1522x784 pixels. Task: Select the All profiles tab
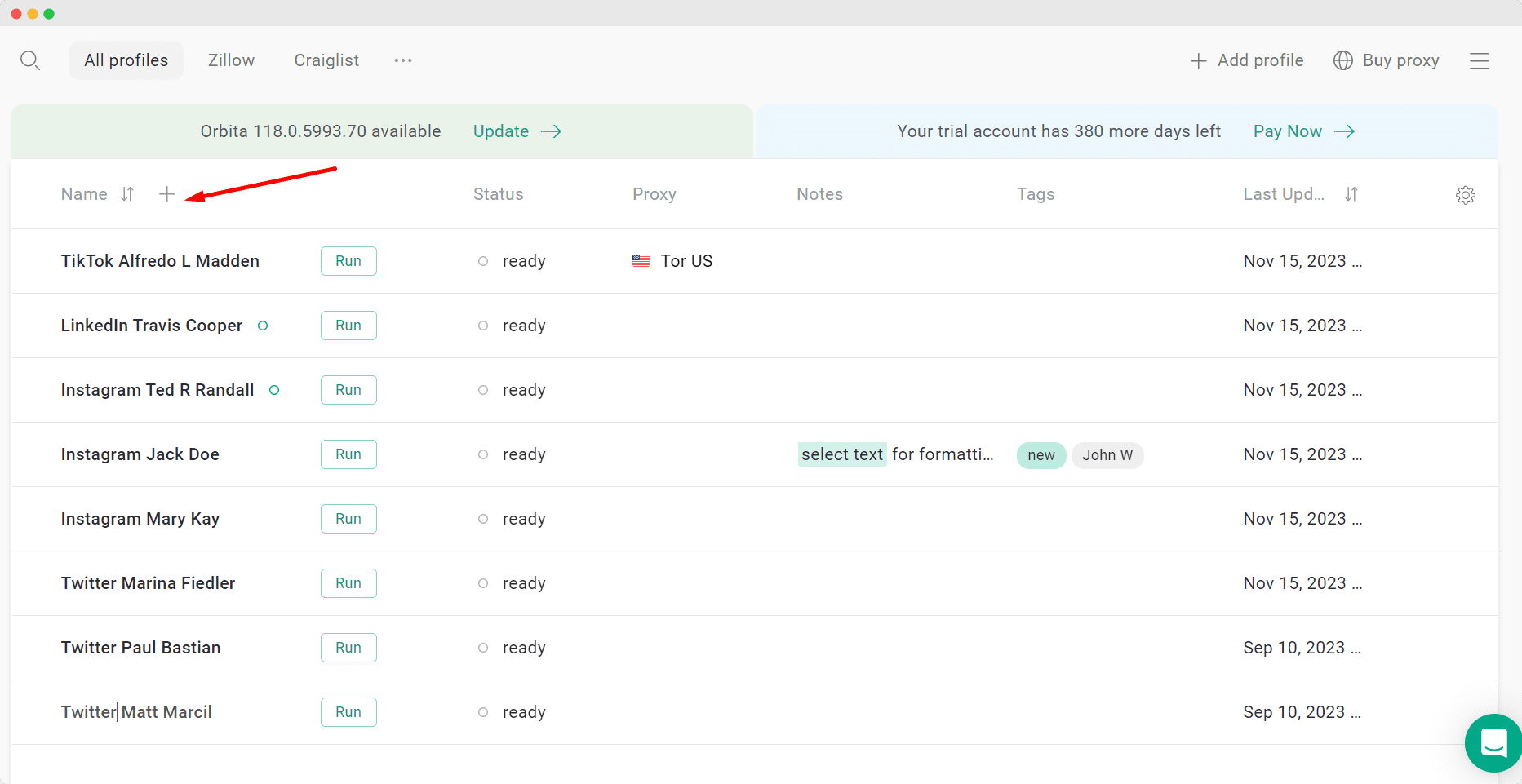click(126, 60)
